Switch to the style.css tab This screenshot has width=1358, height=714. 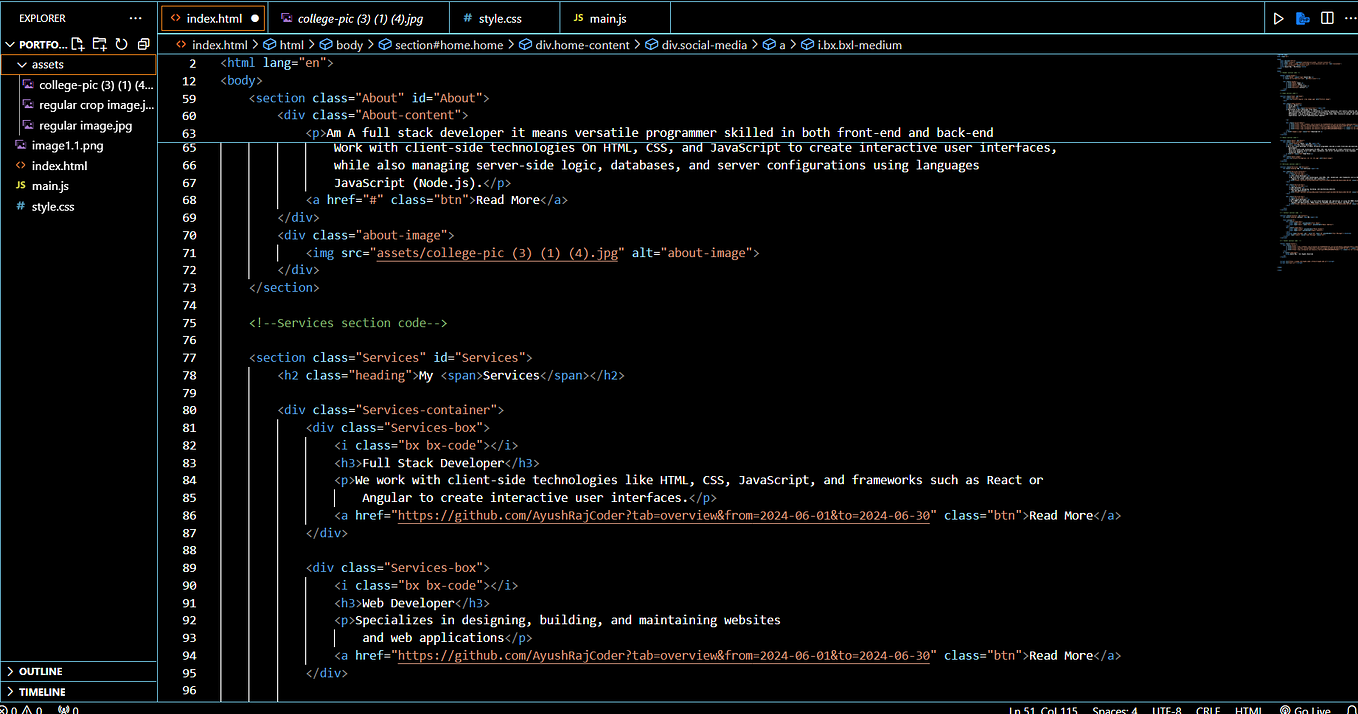coord(499,18)
